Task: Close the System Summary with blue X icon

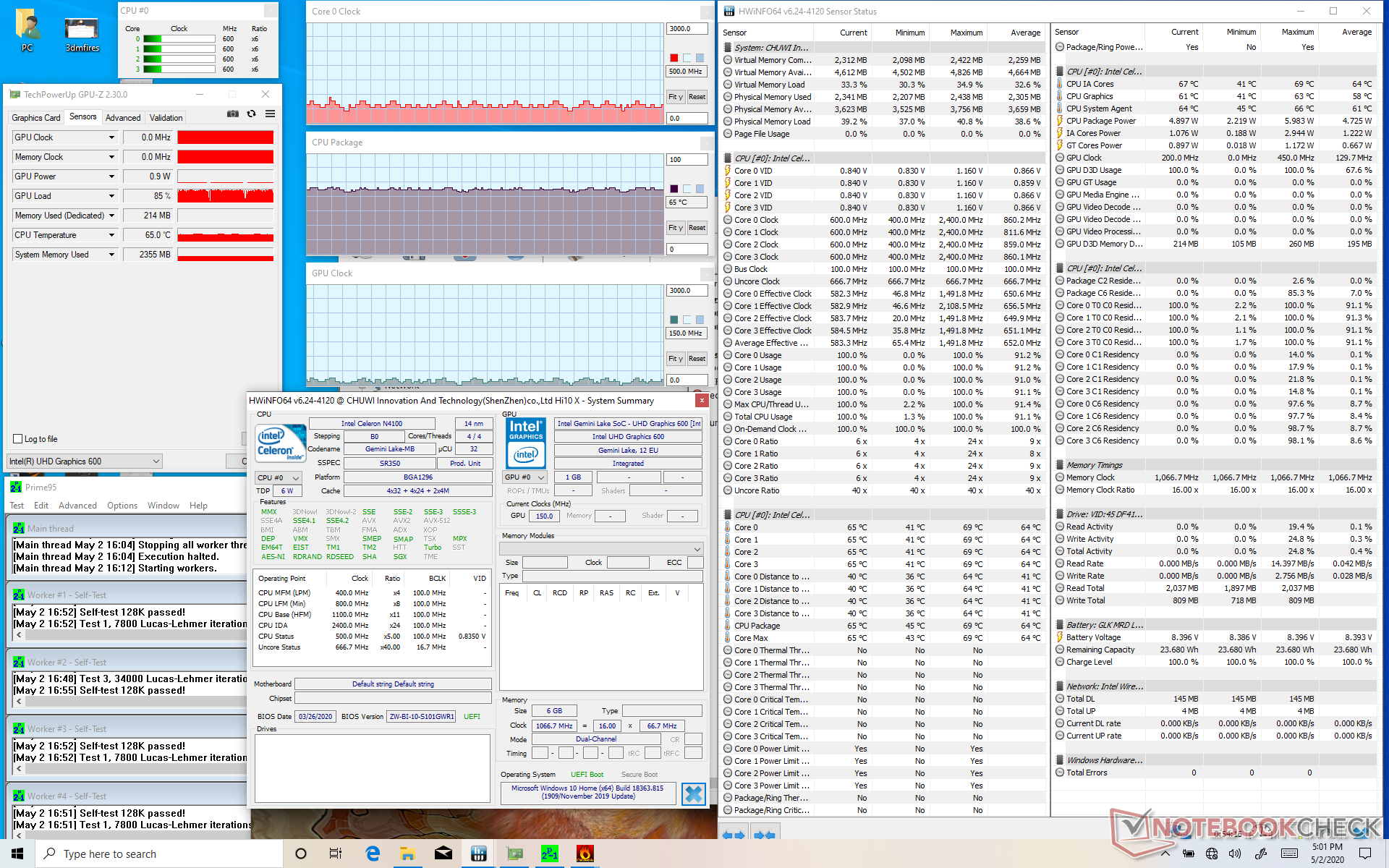Action: [693, 793]
